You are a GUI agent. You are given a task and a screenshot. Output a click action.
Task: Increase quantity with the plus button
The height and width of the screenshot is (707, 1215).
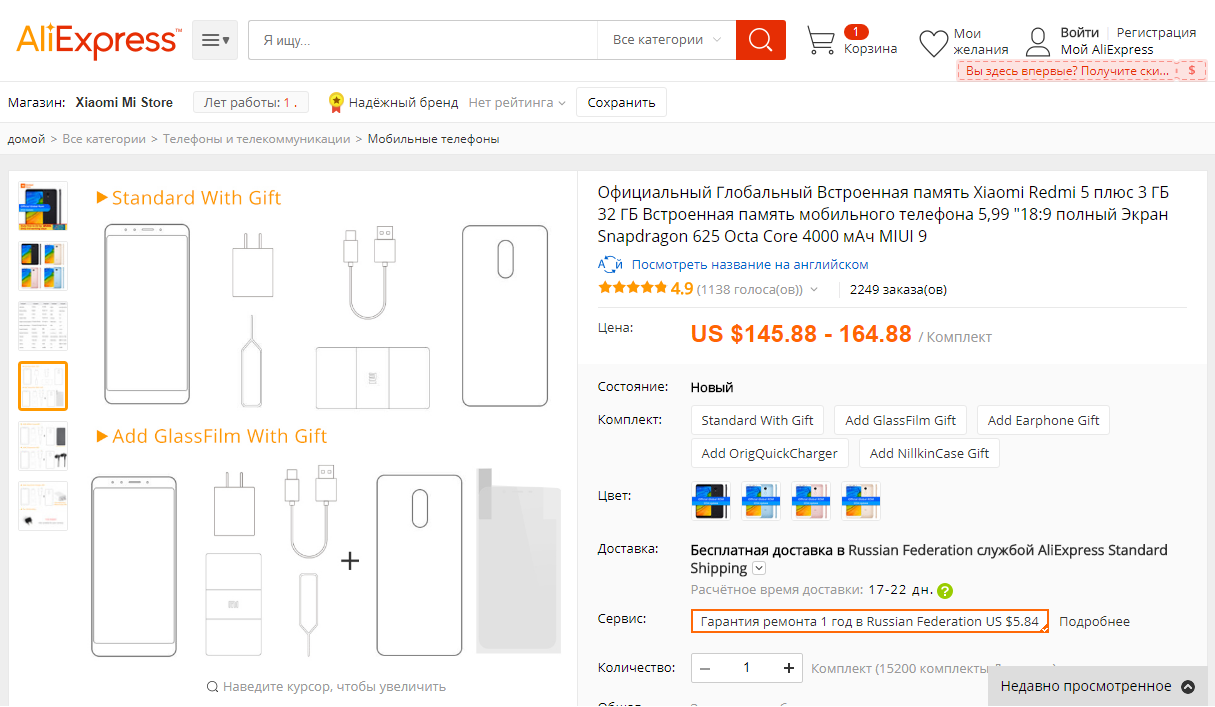pyautogui.click(x=789, y=668)
